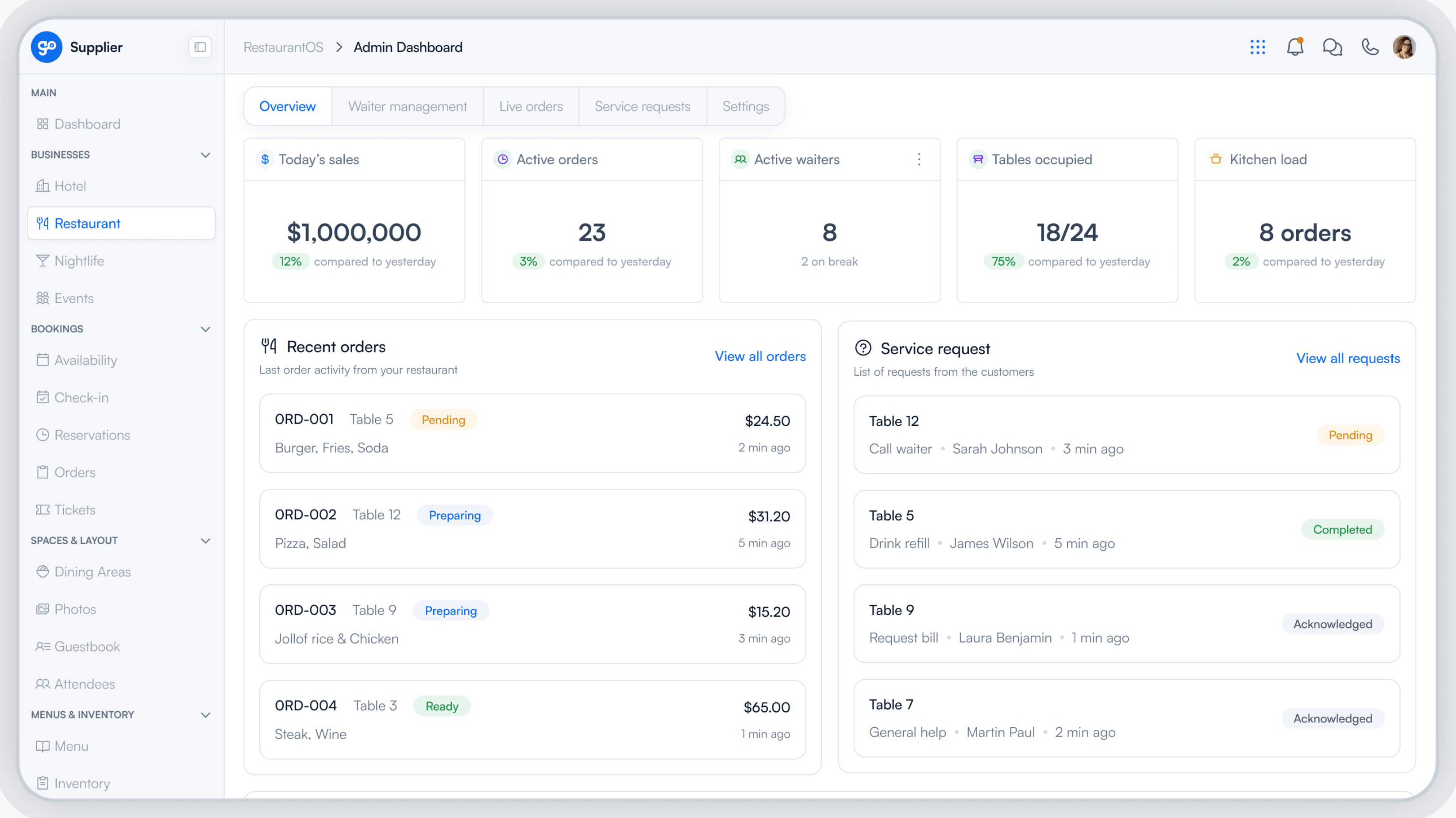Click the Menu book icon

click(x=42, y=746)
